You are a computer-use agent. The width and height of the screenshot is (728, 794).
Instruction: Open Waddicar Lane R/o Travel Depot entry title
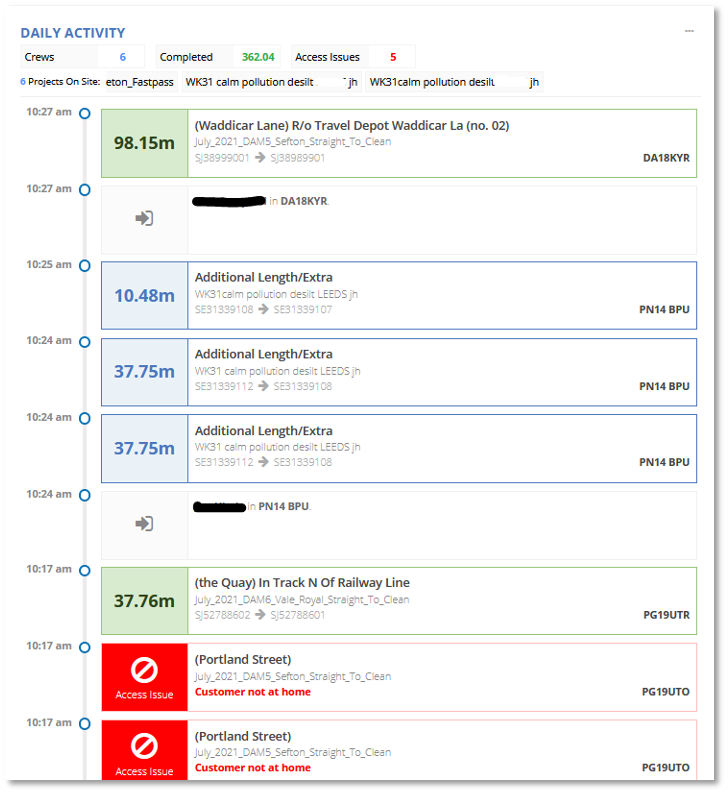(x=352, y=126)
